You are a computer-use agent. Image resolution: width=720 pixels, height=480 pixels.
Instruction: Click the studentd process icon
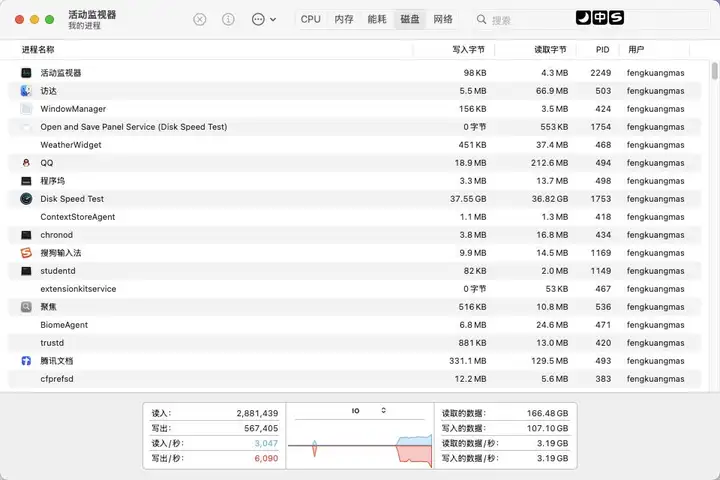[x=26, y=271]
